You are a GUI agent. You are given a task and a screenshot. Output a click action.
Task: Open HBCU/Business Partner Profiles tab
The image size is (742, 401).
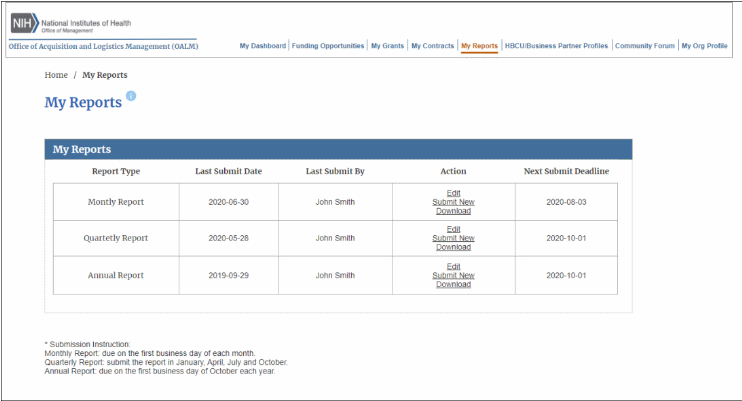point(556,46)
